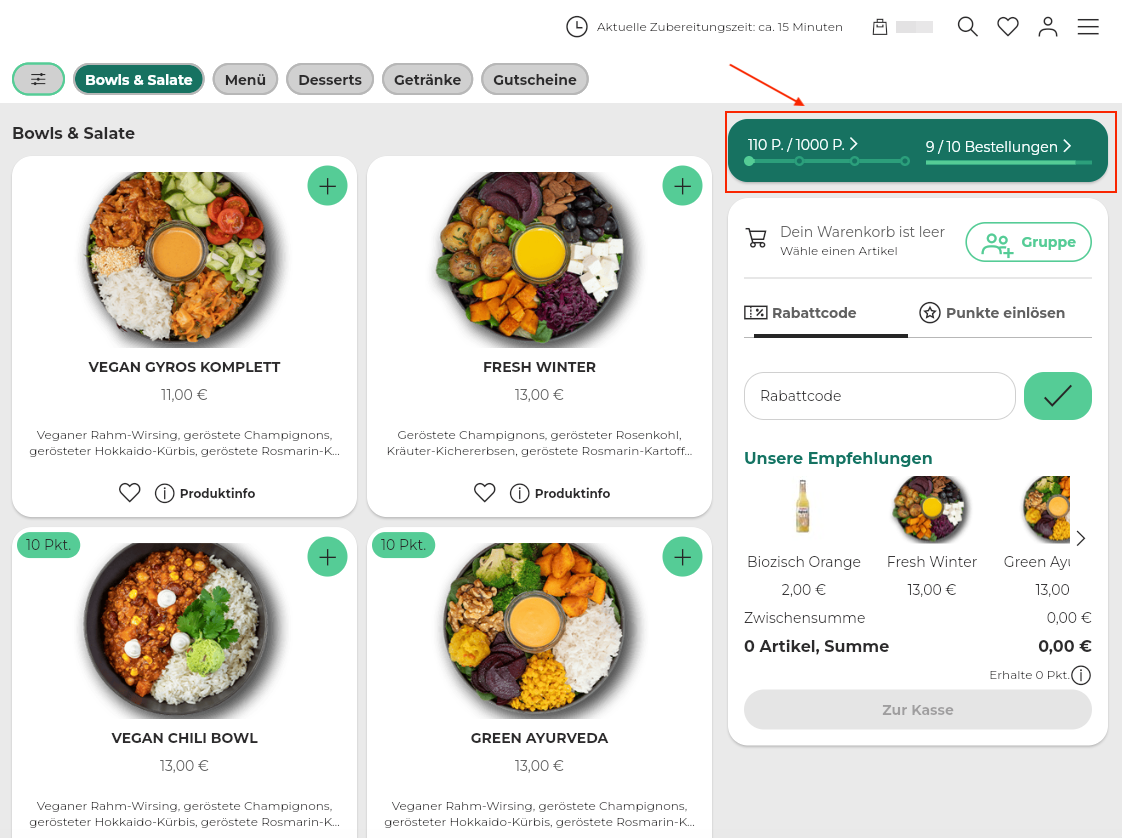Select the Desserts category tab
The height and width of the screenshot is (838, 1122).
point(330,80)
